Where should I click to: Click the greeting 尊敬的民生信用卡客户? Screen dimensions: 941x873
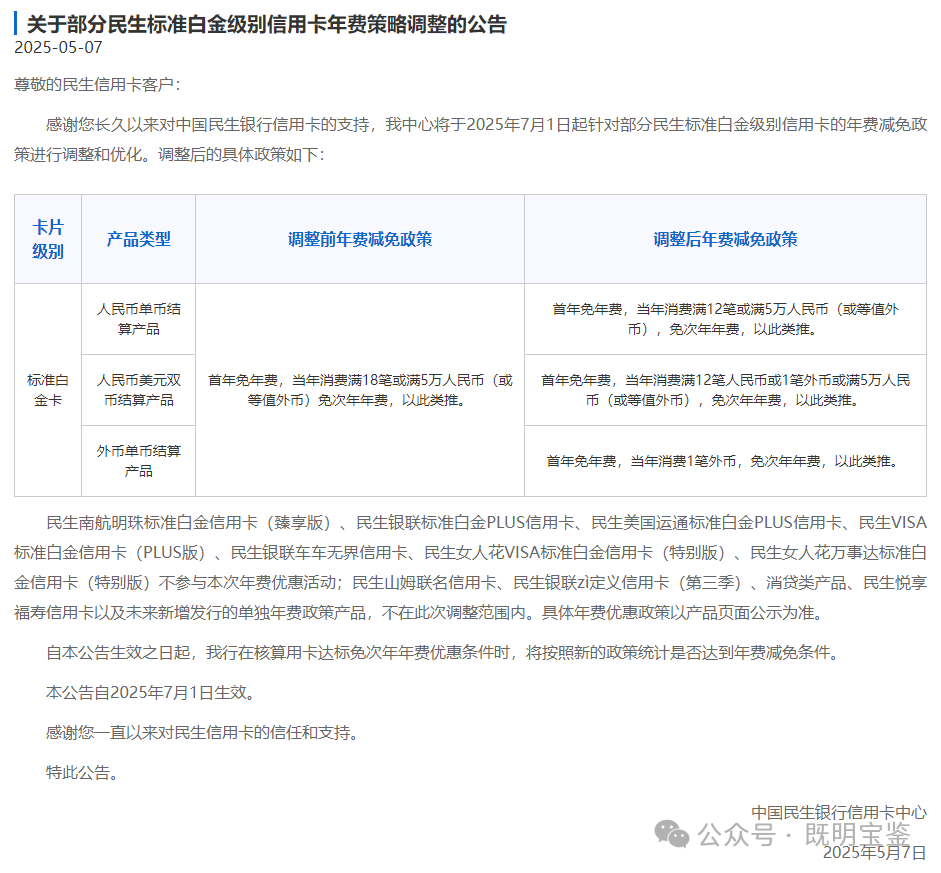[97, 85]
